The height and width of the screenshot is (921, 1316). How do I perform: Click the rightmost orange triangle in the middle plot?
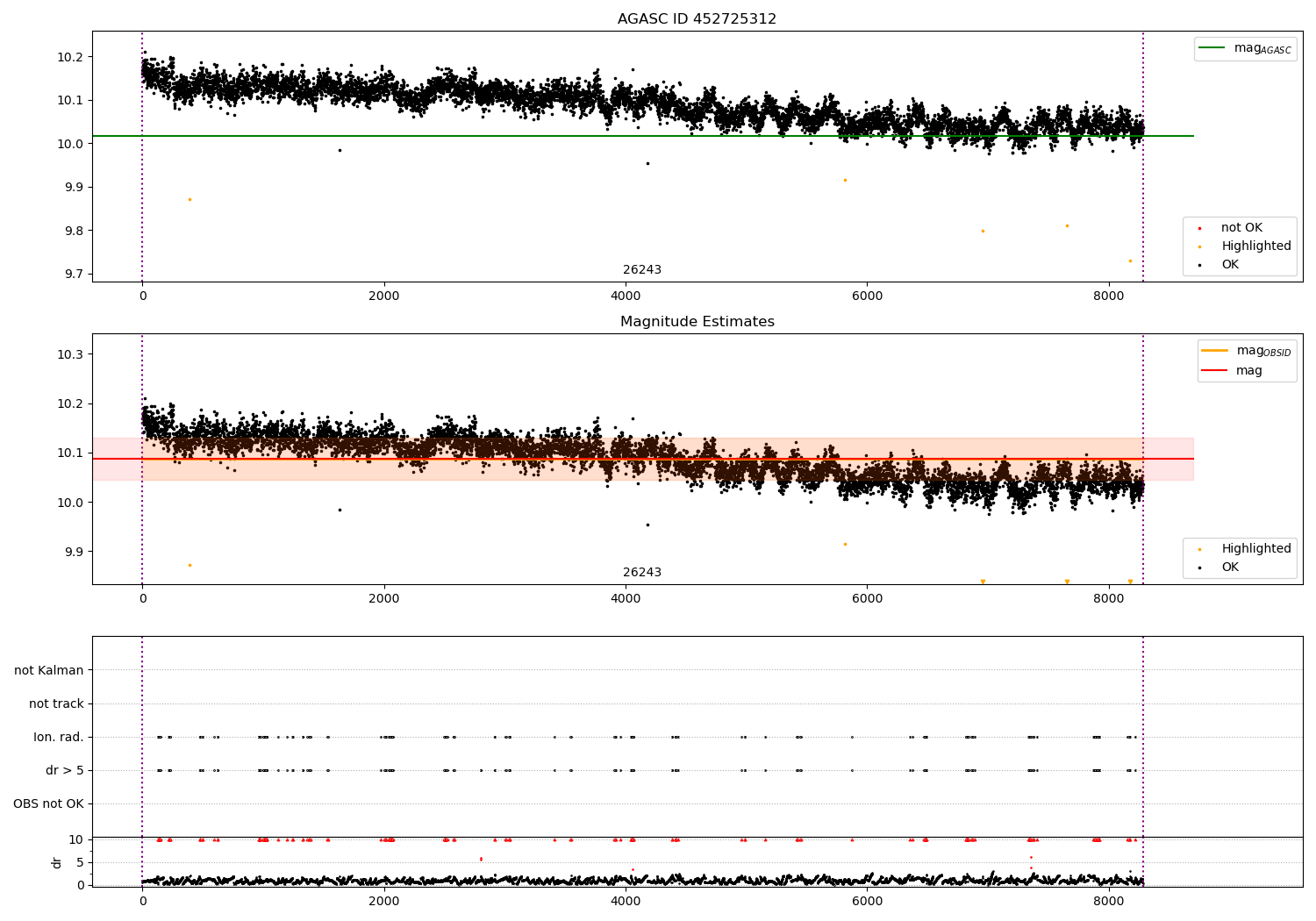click(x=1130, y=582)
